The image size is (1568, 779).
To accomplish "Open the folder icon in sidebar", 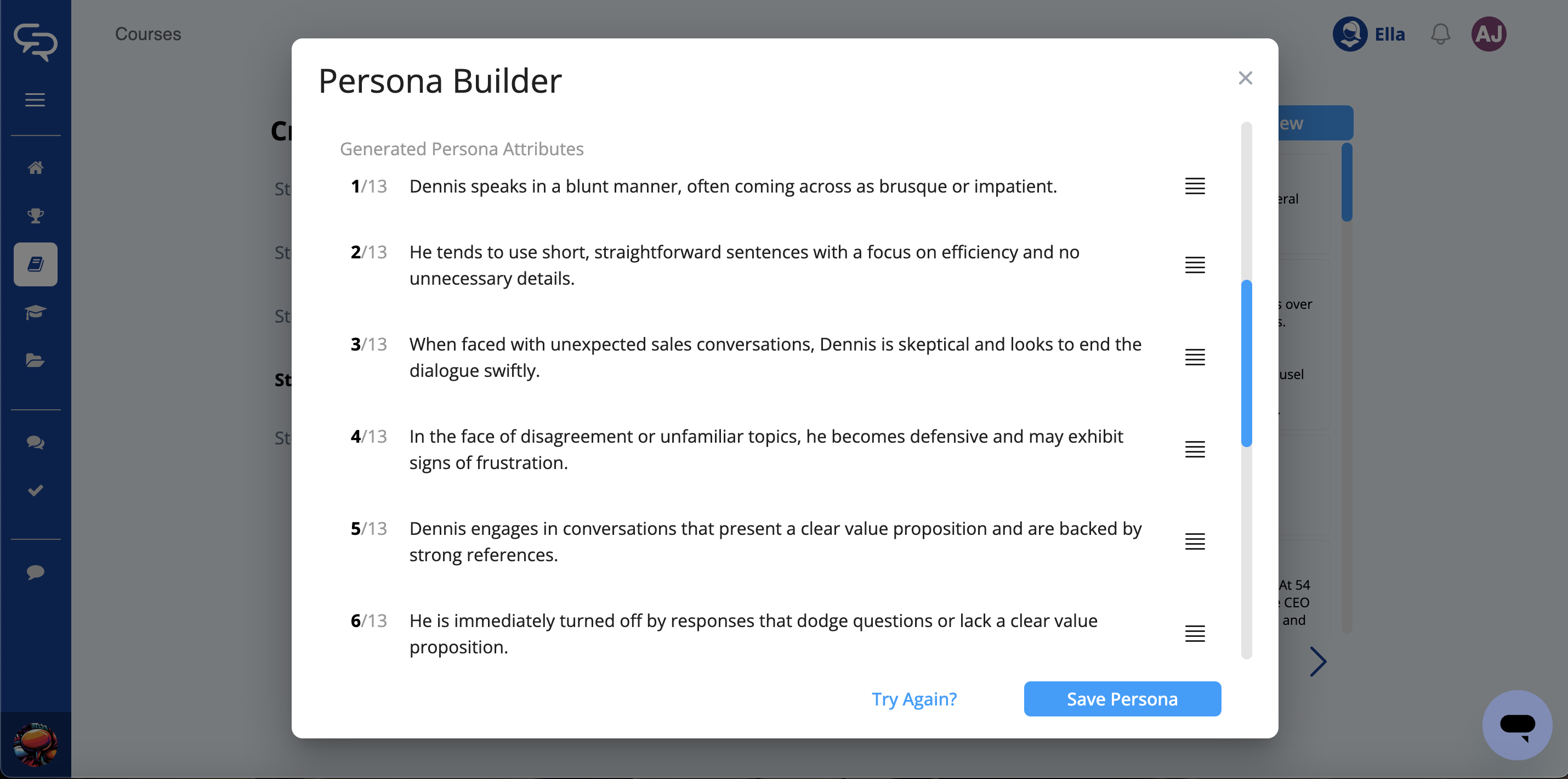I will [35, 360].
